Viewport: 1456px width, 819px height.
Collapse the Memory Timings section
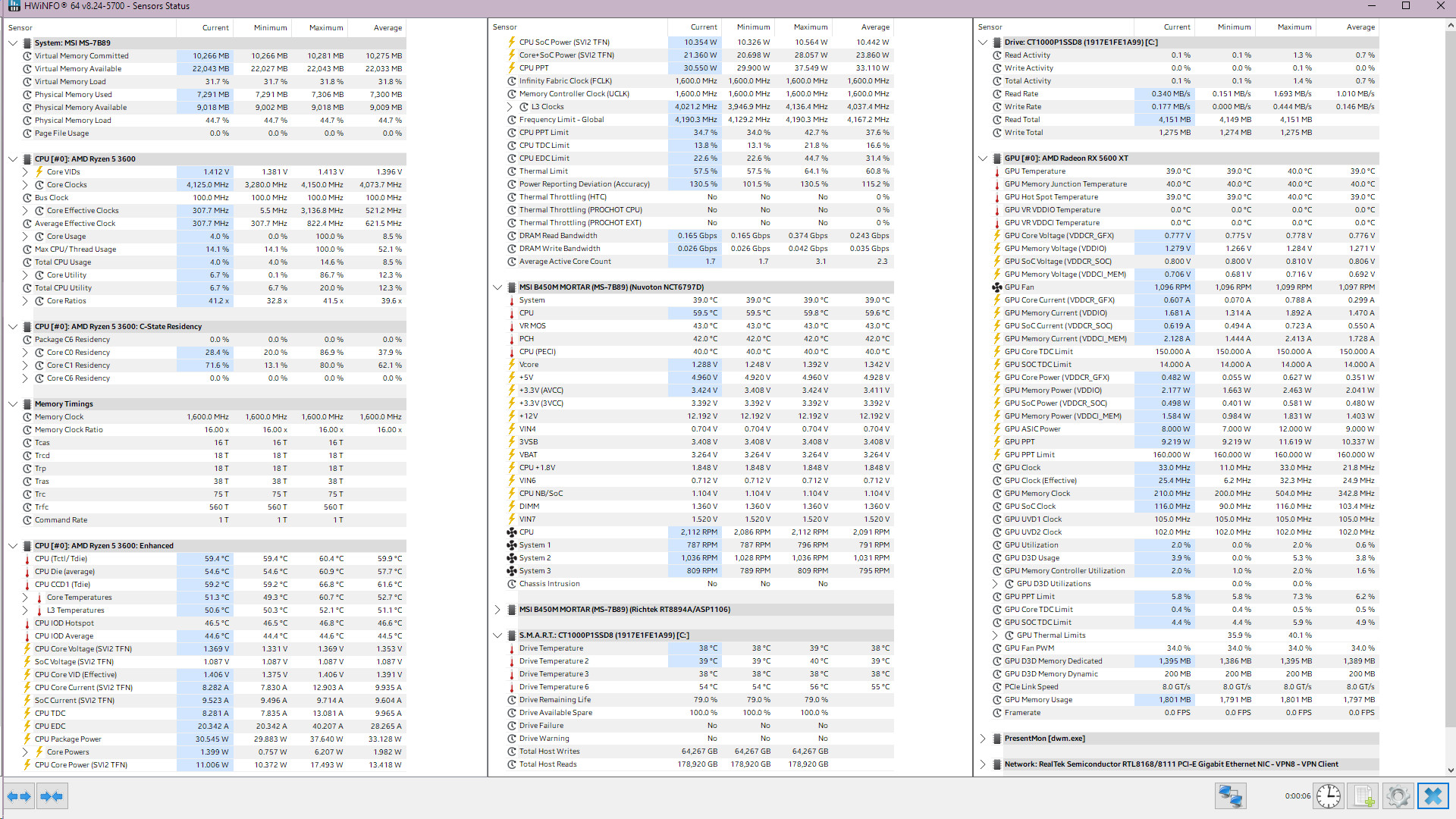(x=13, y=404)
